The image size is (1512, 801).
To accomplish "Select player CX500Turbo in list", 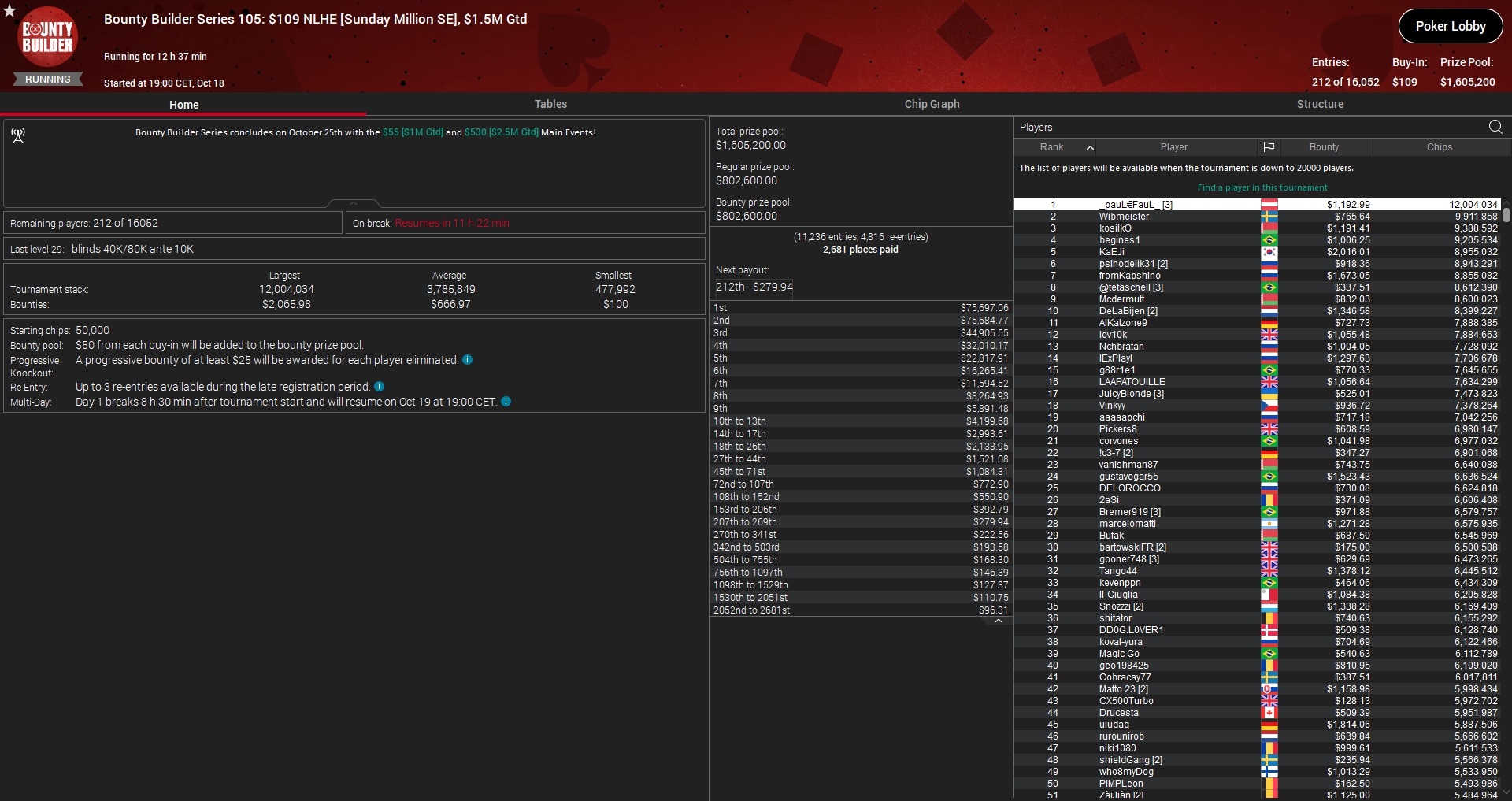I will click(1257, 701).
